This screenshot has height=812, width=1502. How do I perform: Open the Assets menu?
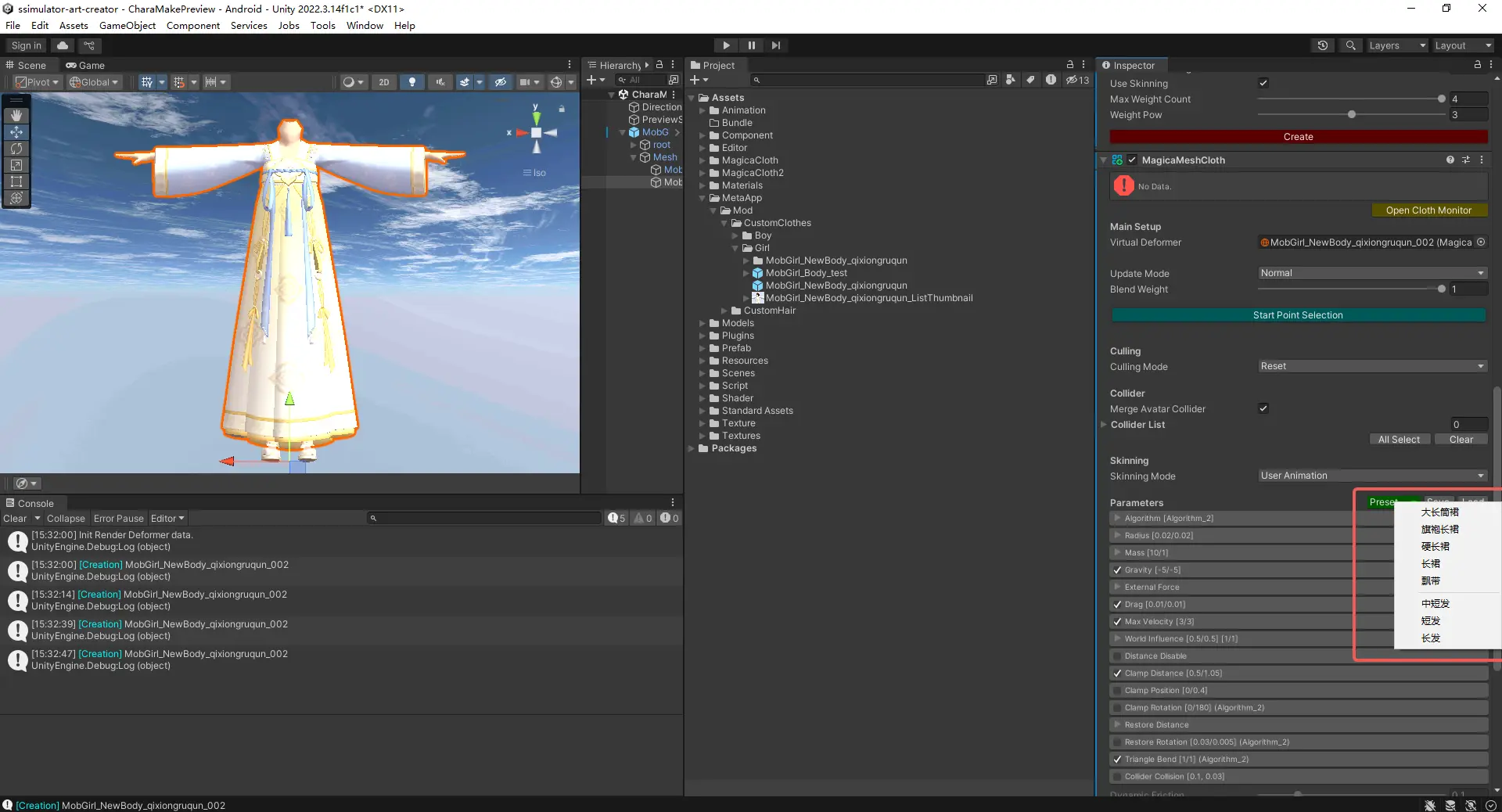click(74, 25)
